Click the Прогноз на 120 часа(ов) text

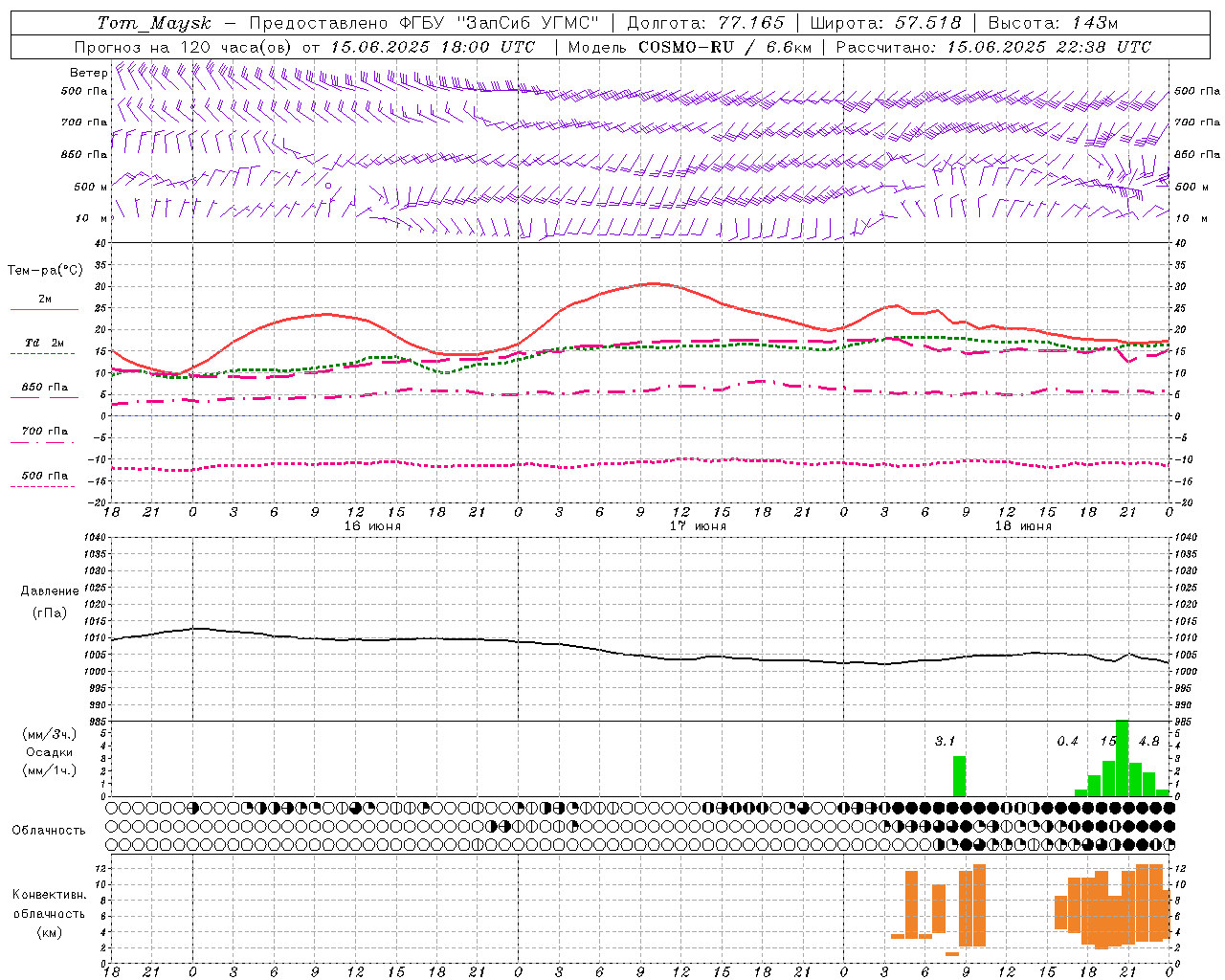(x=184, y=47)
